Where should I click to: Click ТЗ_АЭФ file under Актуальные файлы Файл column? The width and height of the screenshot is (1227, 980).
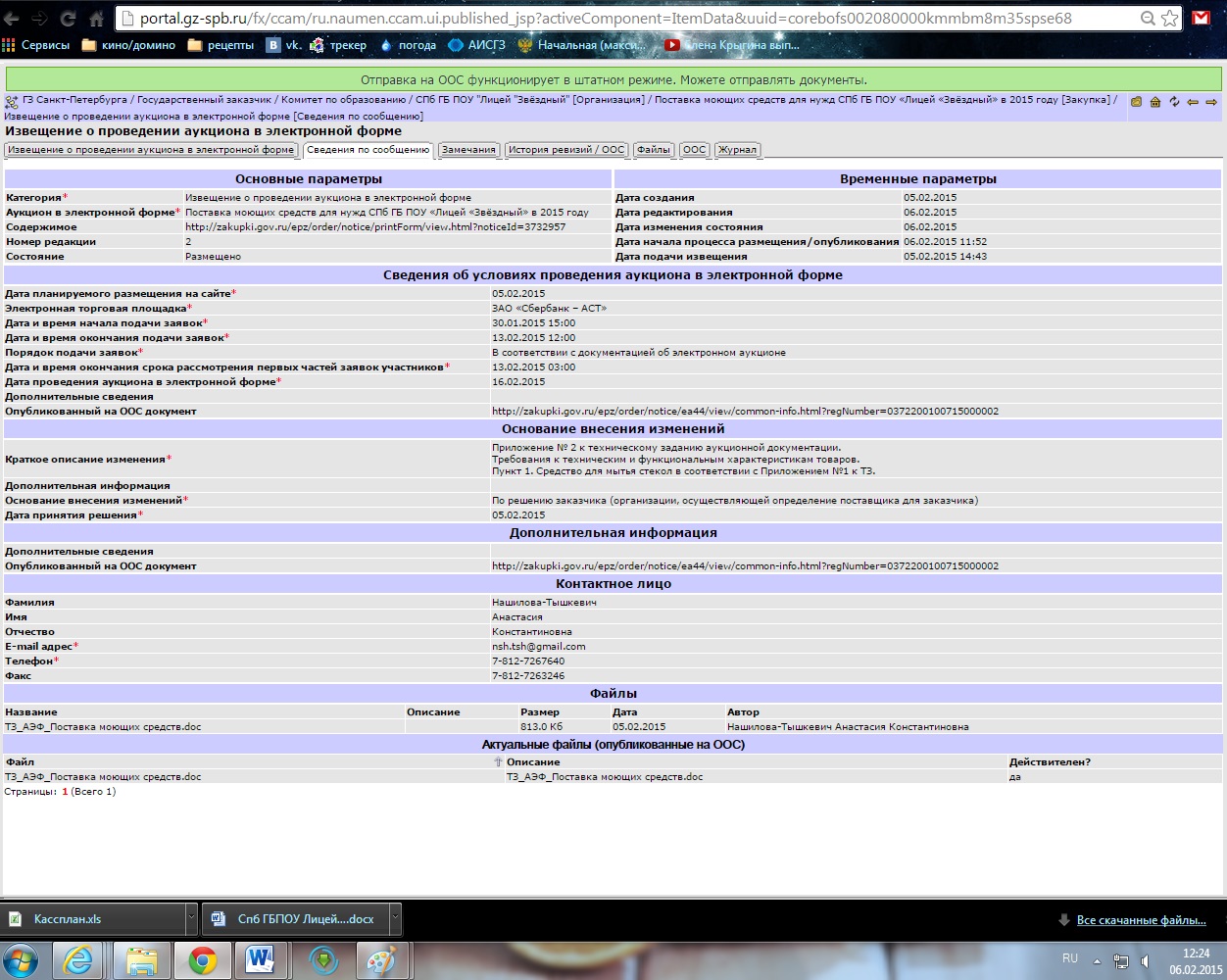point(103,777)
